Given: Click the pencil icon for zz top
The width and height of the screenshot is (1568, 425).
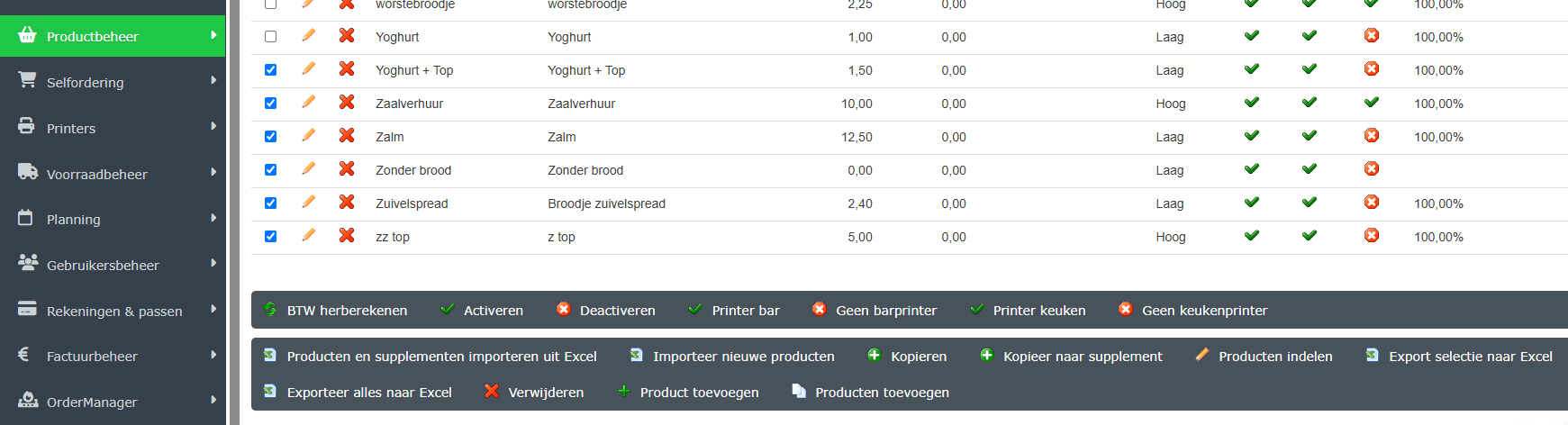Looking at the screenshot, I should (308, 236).
